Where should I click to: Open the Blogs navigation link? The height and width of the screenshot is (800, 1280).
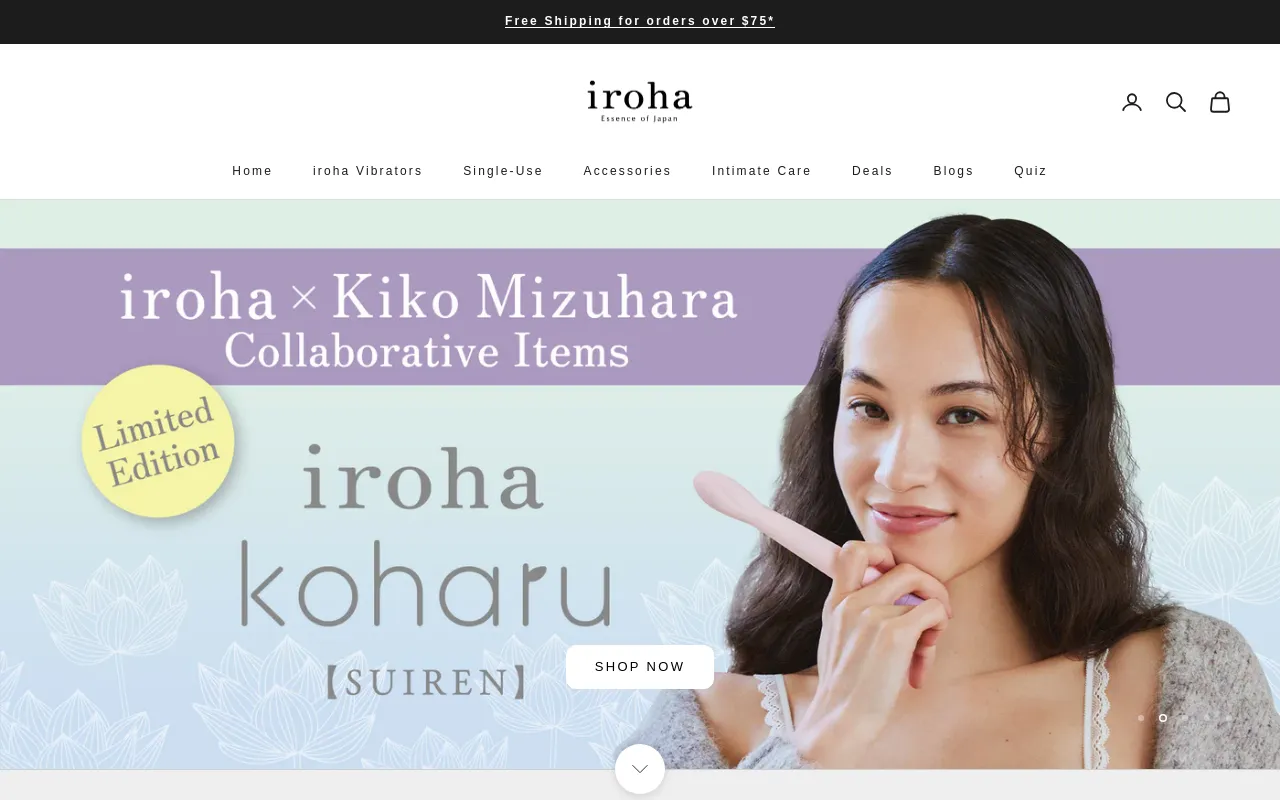pos(954,171)
